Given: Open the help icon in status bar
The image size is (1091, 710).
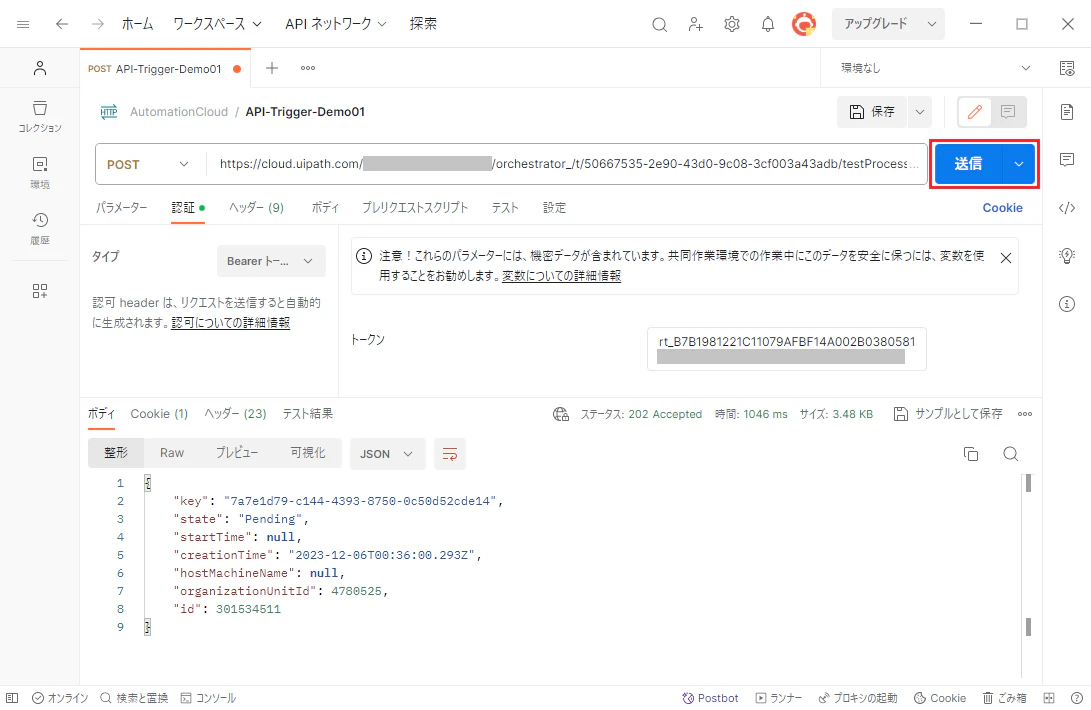Looking at the screenshot, I should point(1076,697).
